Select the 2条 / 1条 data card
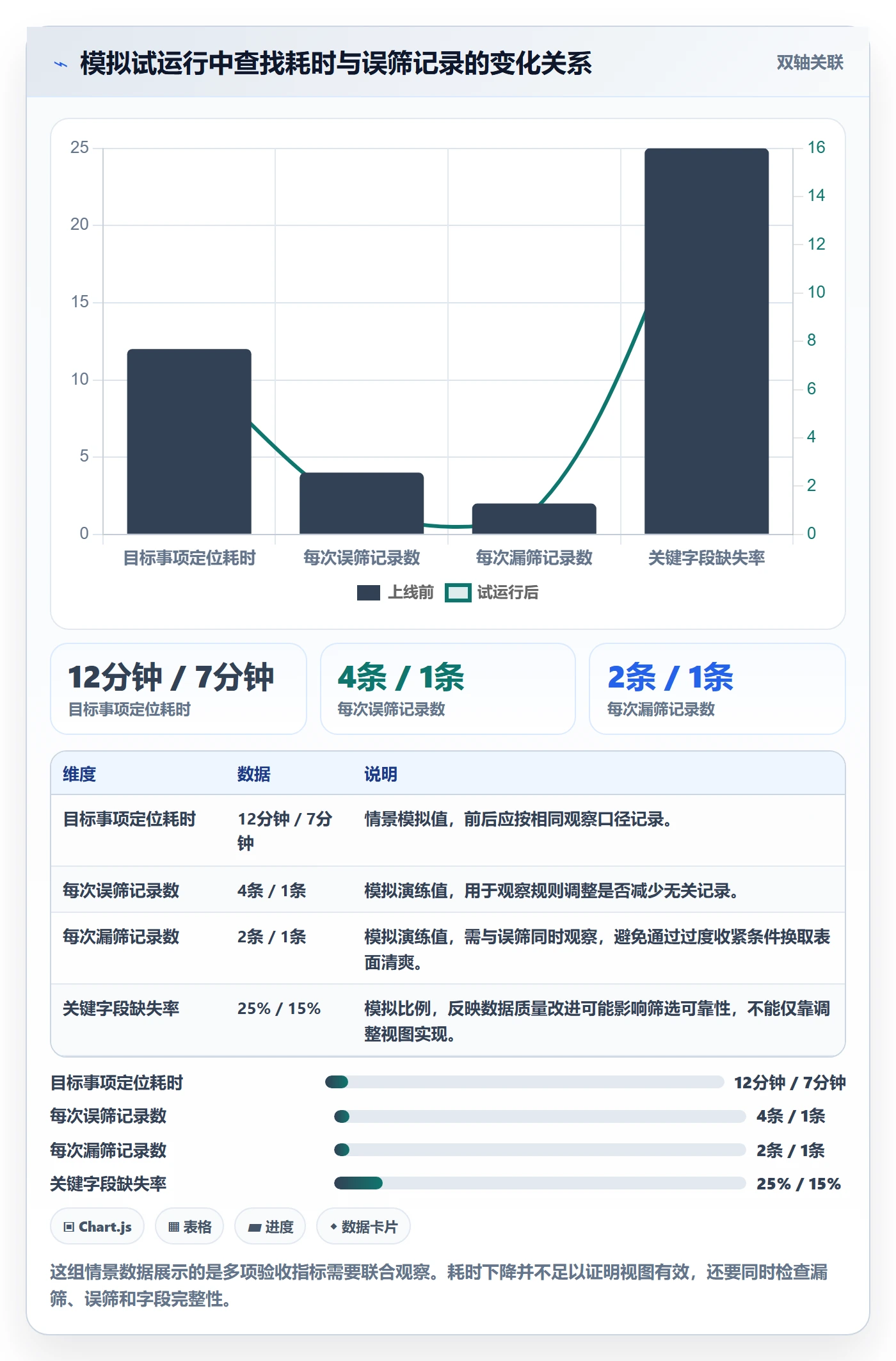896x1361 pixels. pyautogui.click(x=717, y=689)
